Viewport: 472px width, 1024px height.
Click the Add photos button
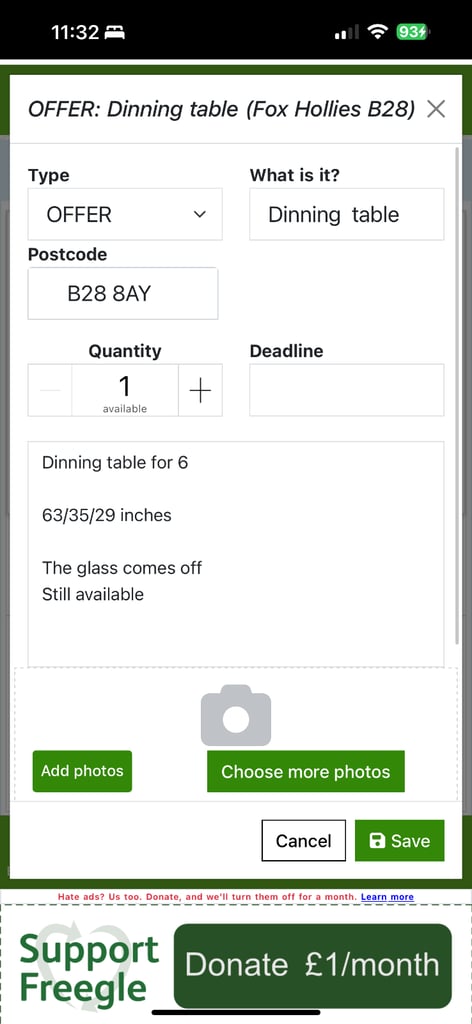pyautogui.click(x=82, y=771)
